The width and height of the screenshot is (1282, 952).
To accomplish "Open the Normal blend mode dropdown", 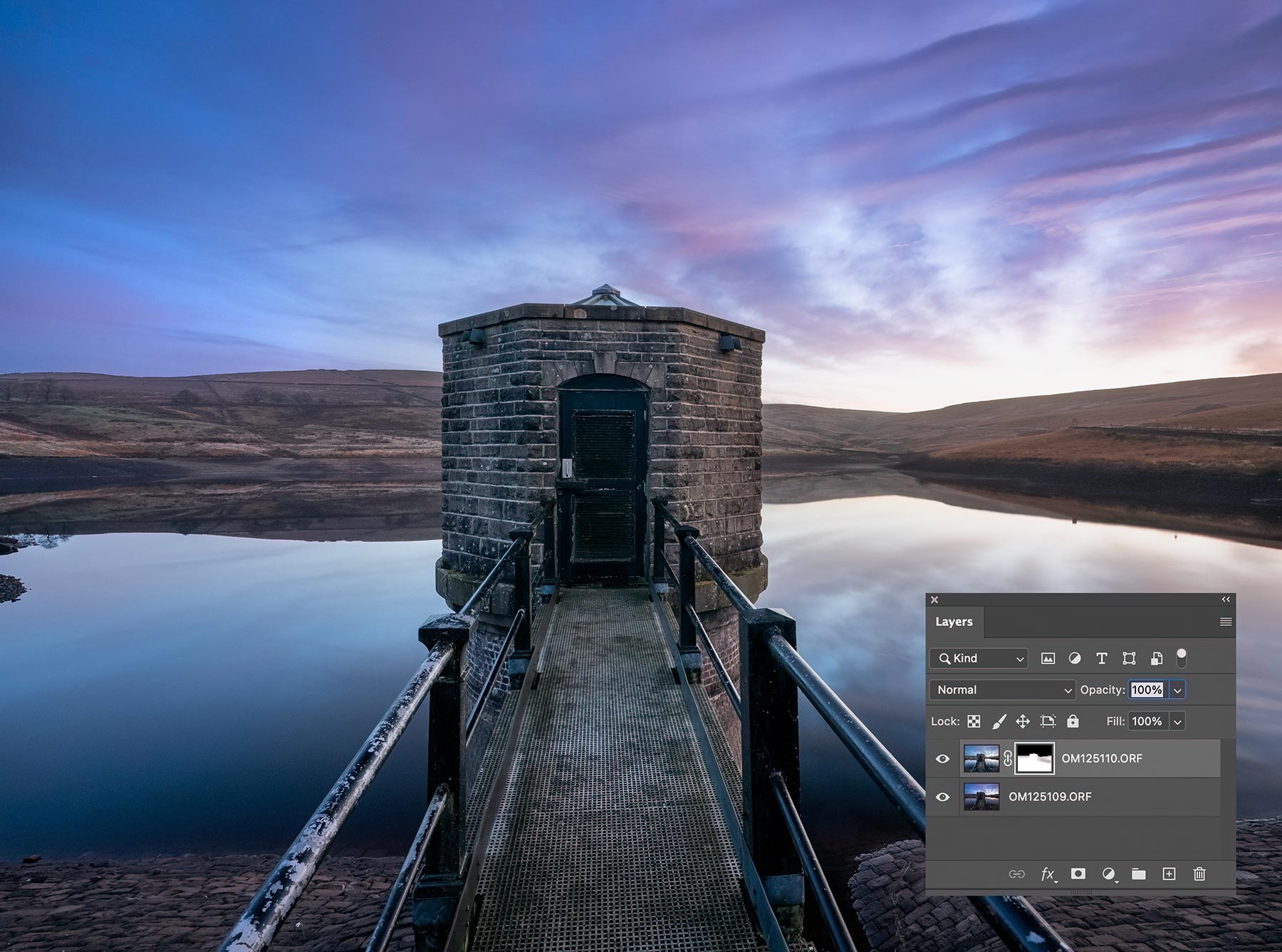I will (1002, 690).
